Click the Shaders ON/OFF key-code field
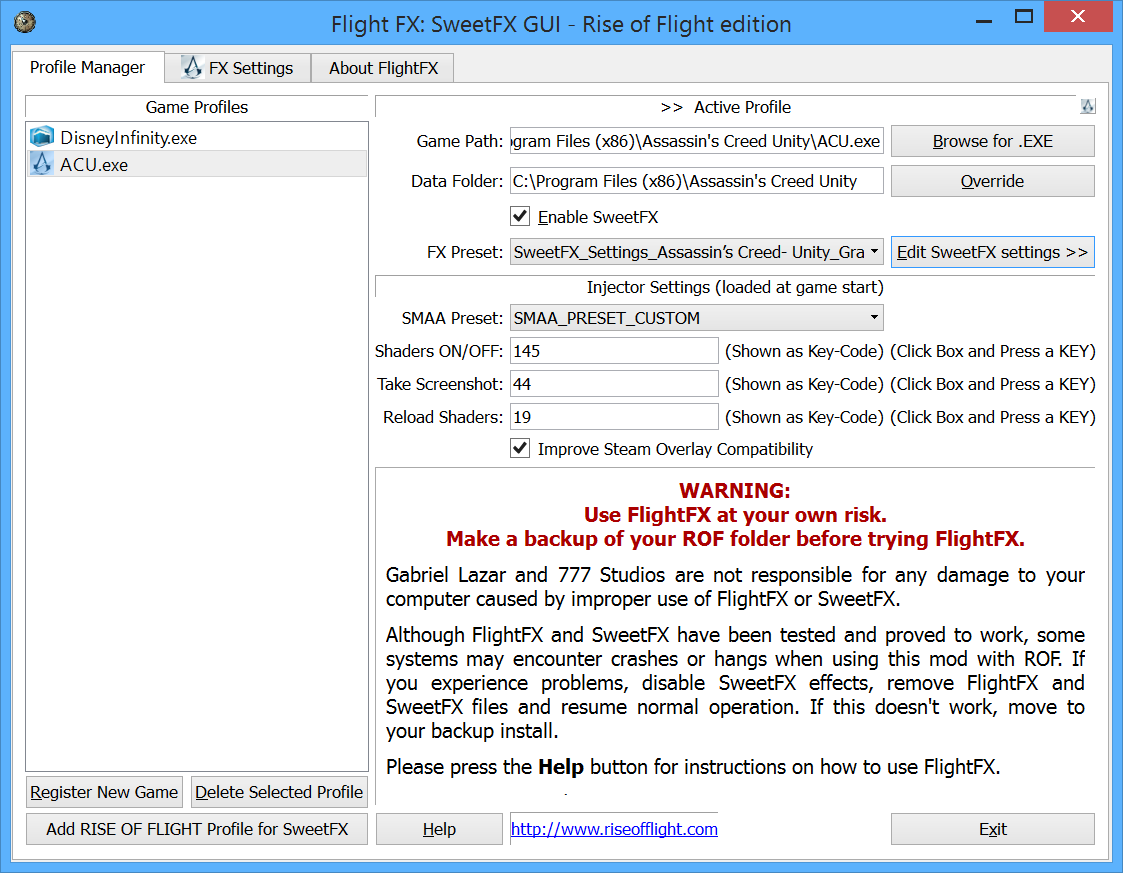1123x873 pixels. 614,351
